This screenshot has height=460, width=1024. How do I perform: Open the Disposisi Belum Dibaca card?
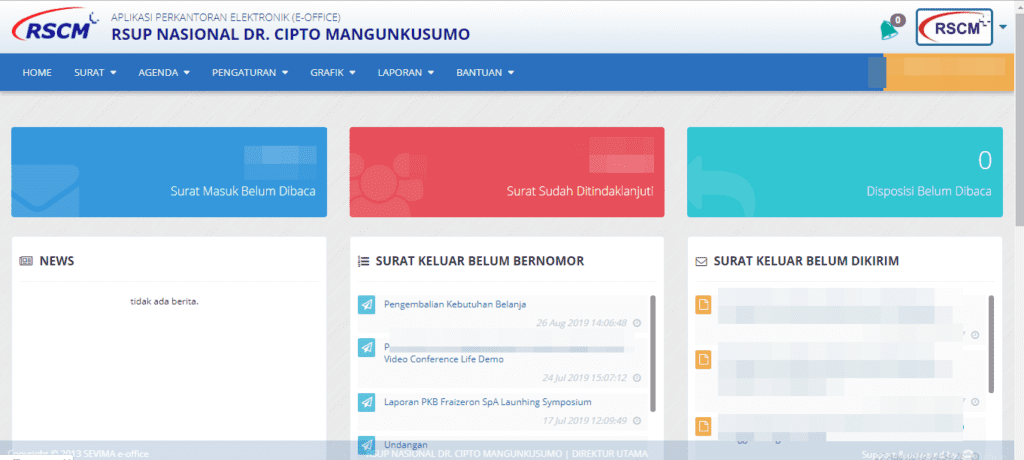pyautogui.click(x=844, y=172)
